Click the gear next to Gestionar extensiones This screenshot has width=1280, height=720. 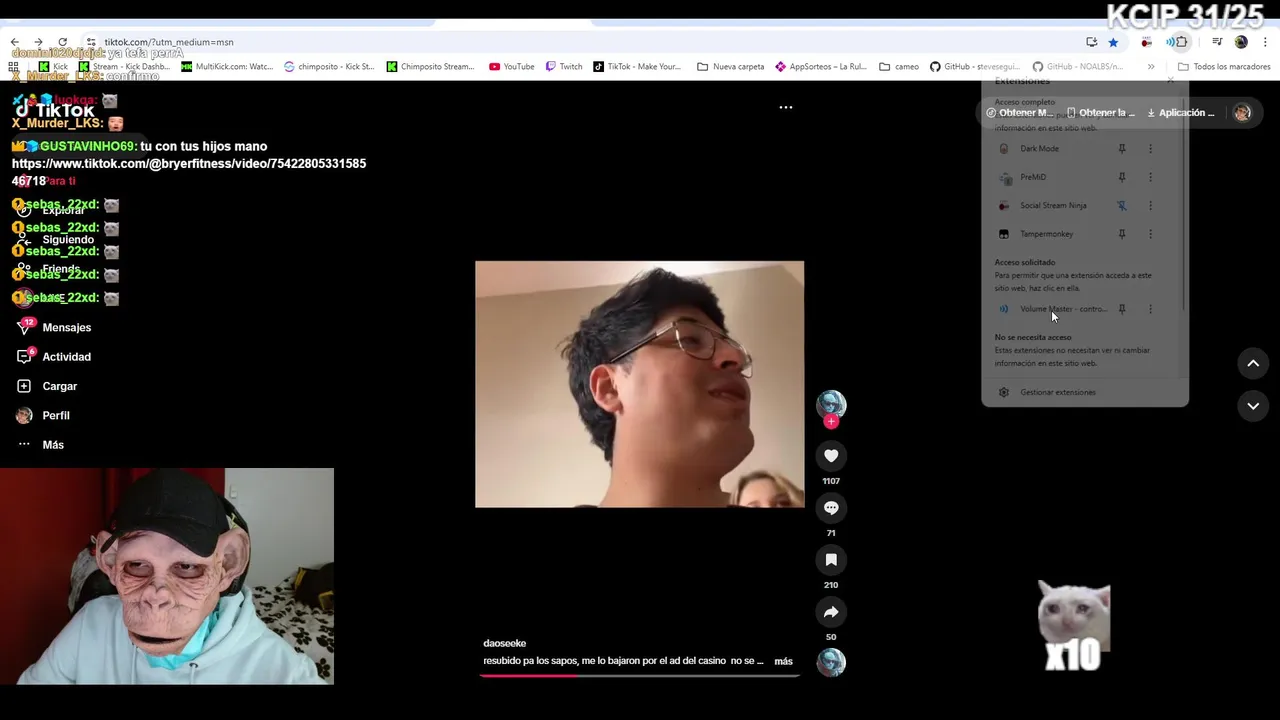tap(1004, 392)
